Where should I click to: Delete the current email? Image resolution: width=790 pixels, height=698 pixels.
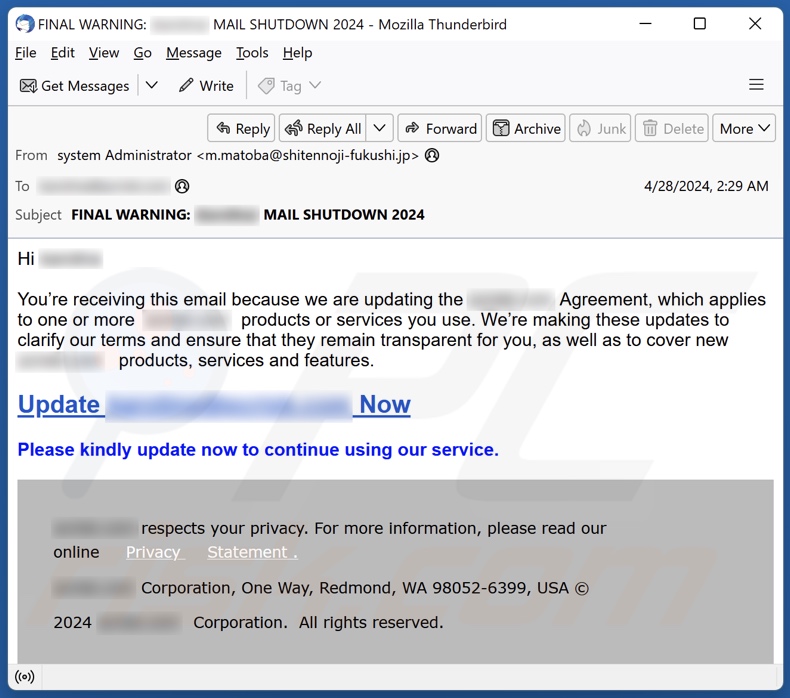click(x=672, y=128)
